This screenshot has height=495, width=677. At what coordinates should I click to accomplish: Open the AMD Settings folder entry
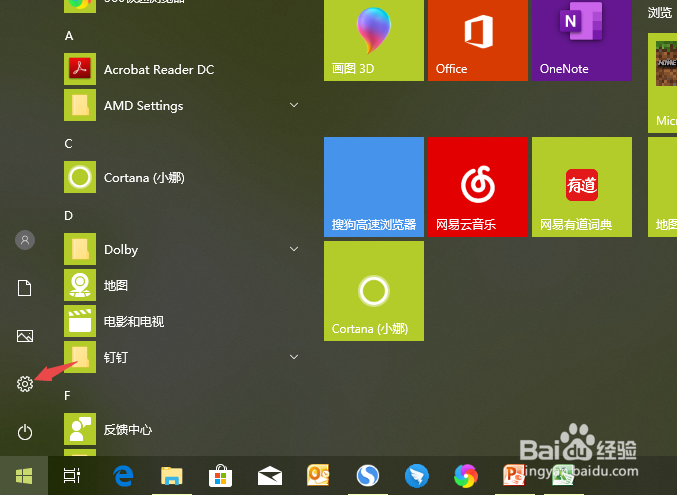pyautogui.click(x=182, y=105)
